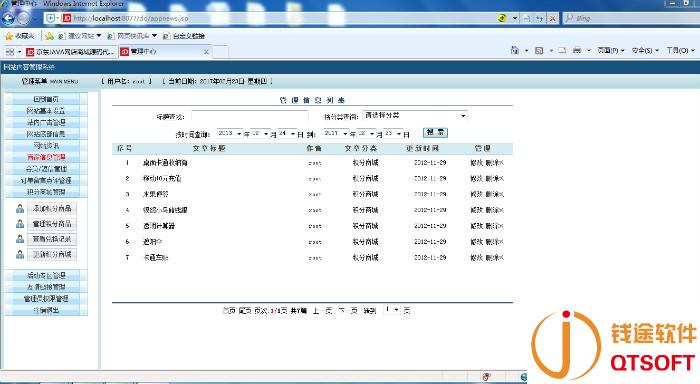Click the article title in row 2 (移动10元充值)

162,179
